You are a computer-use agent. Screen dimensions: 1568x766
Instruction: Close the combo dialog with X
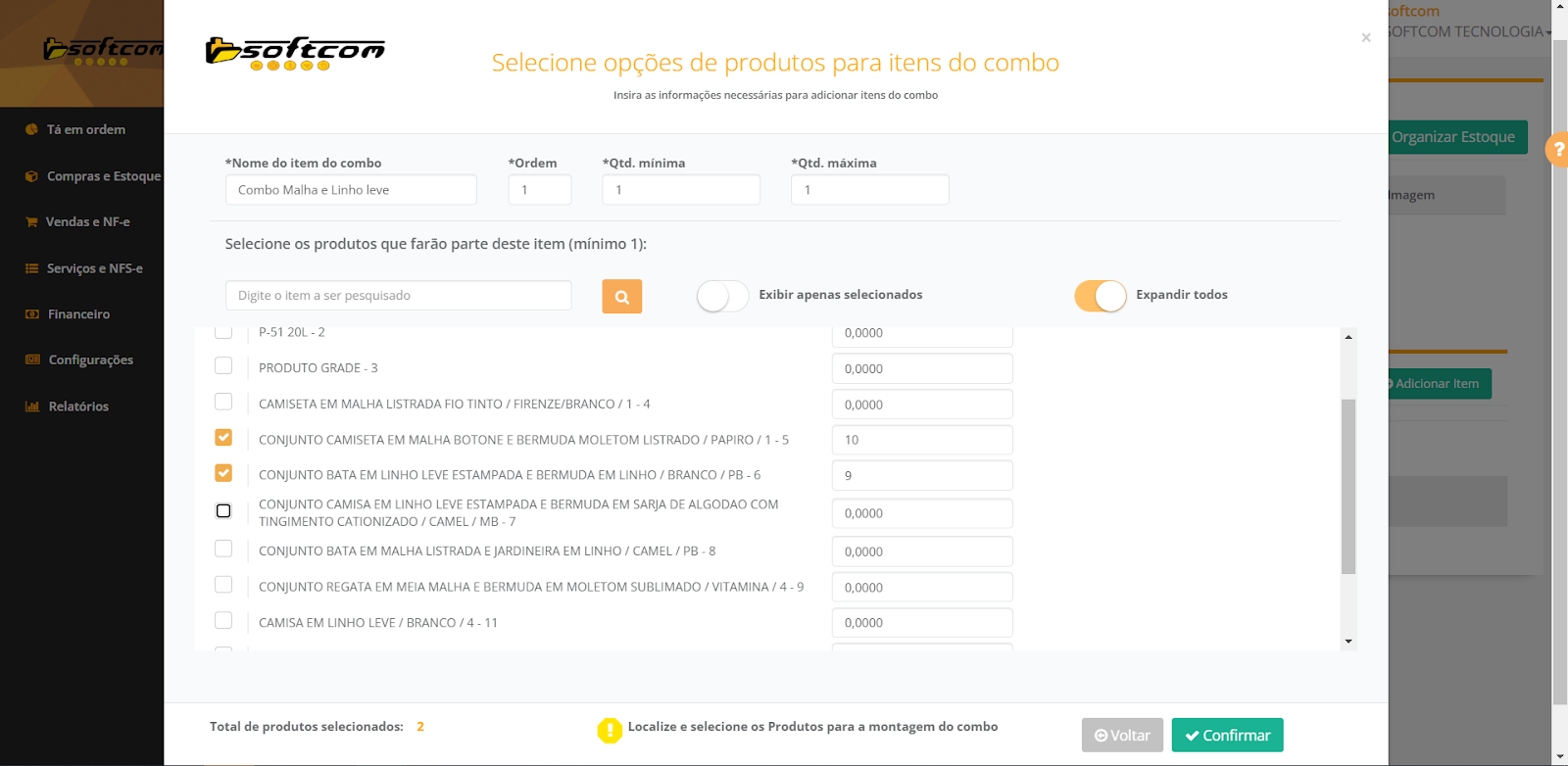point(1366,38)
